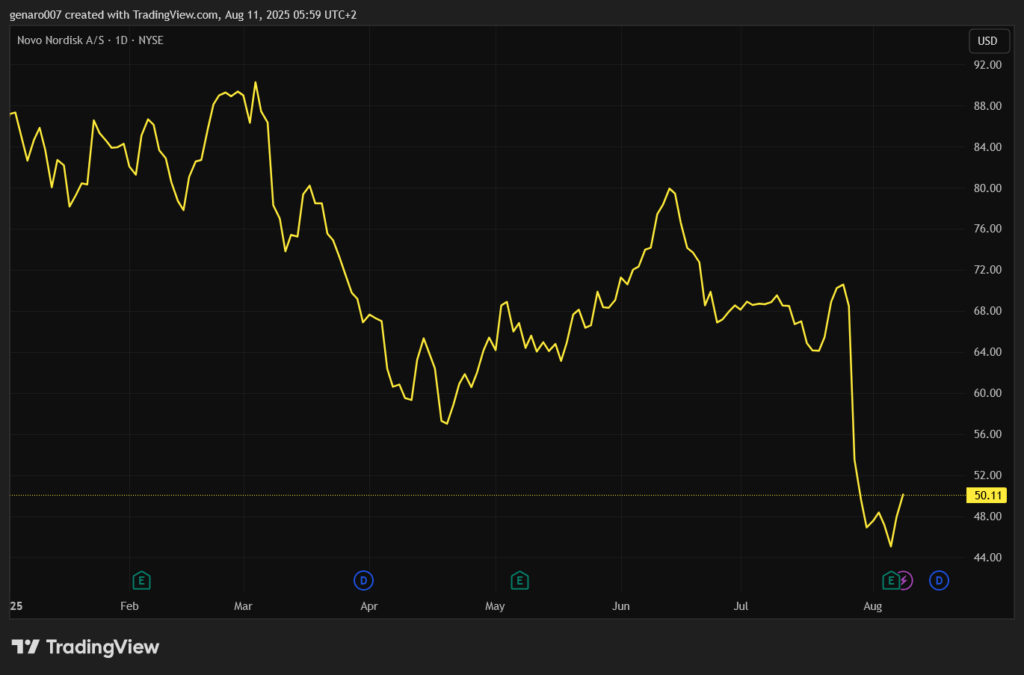1024x675 pixels.
Task: Click the 44.00 price axis label
Action: pyautogui.click(x=987, y=557)
